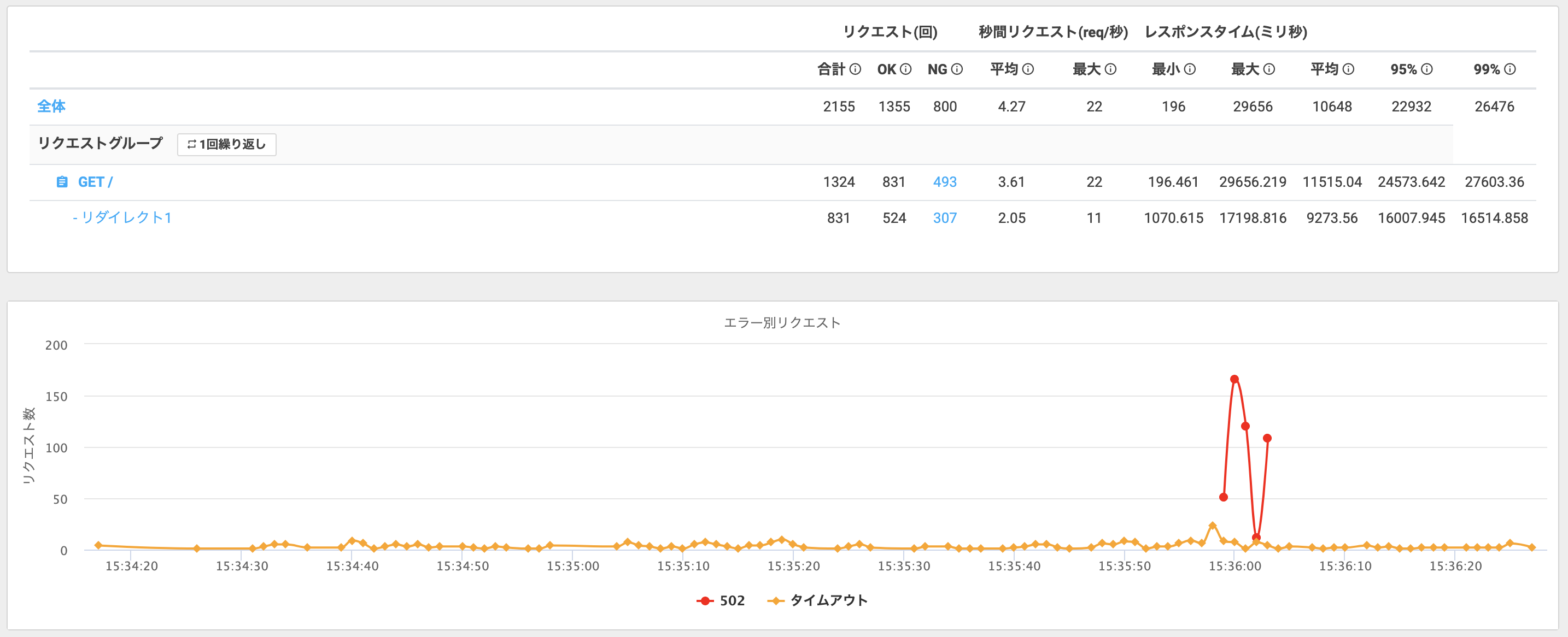1568x637 pixels.
Task: Toggle the 502 series in chart legend
Action: [732, 600]
